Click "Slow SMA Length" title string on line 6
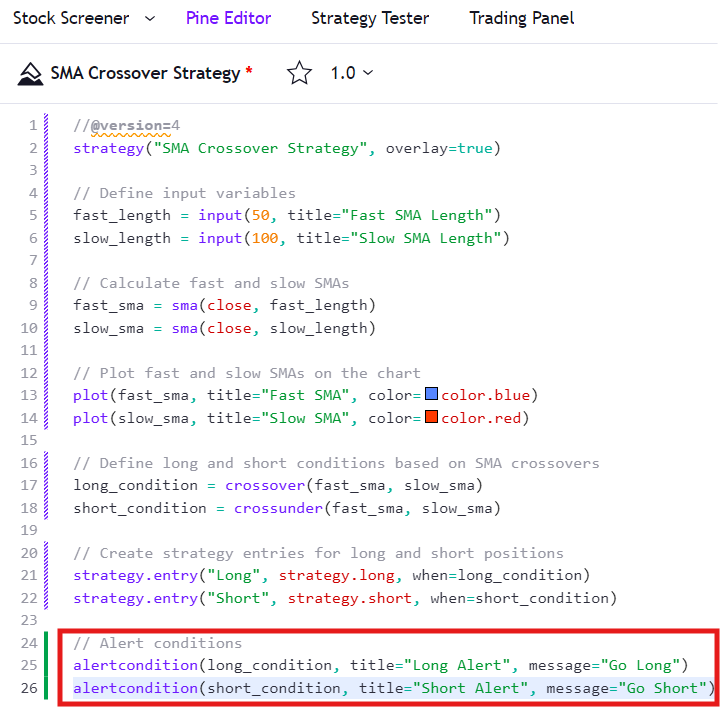Viewport: 720px width, 707px height. (426, 239)
